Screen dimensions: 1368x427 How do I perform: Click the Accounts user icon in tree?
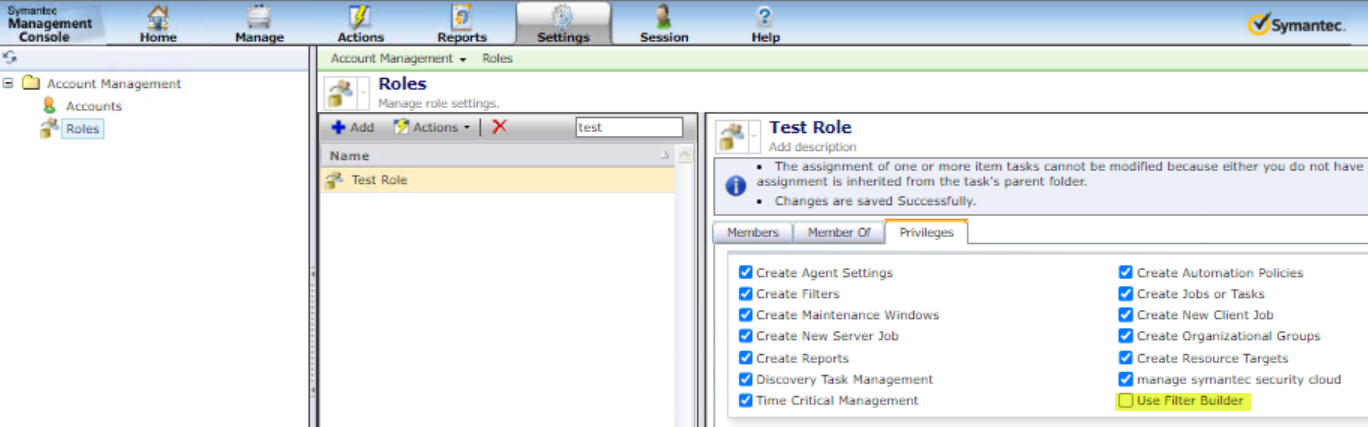point(49,105)
